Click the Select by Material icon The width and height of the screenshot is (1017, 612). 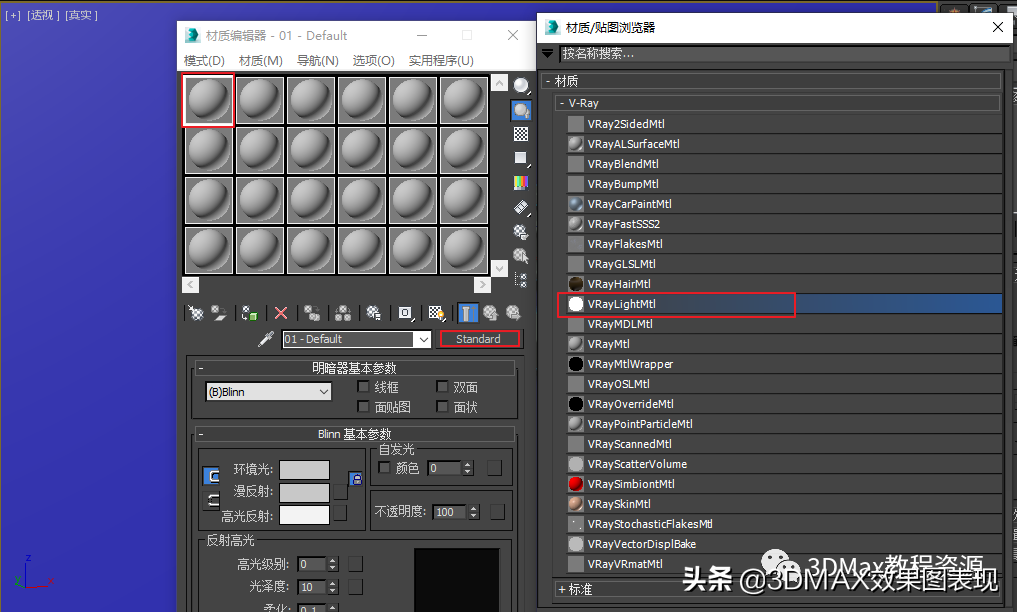[521, 255]
